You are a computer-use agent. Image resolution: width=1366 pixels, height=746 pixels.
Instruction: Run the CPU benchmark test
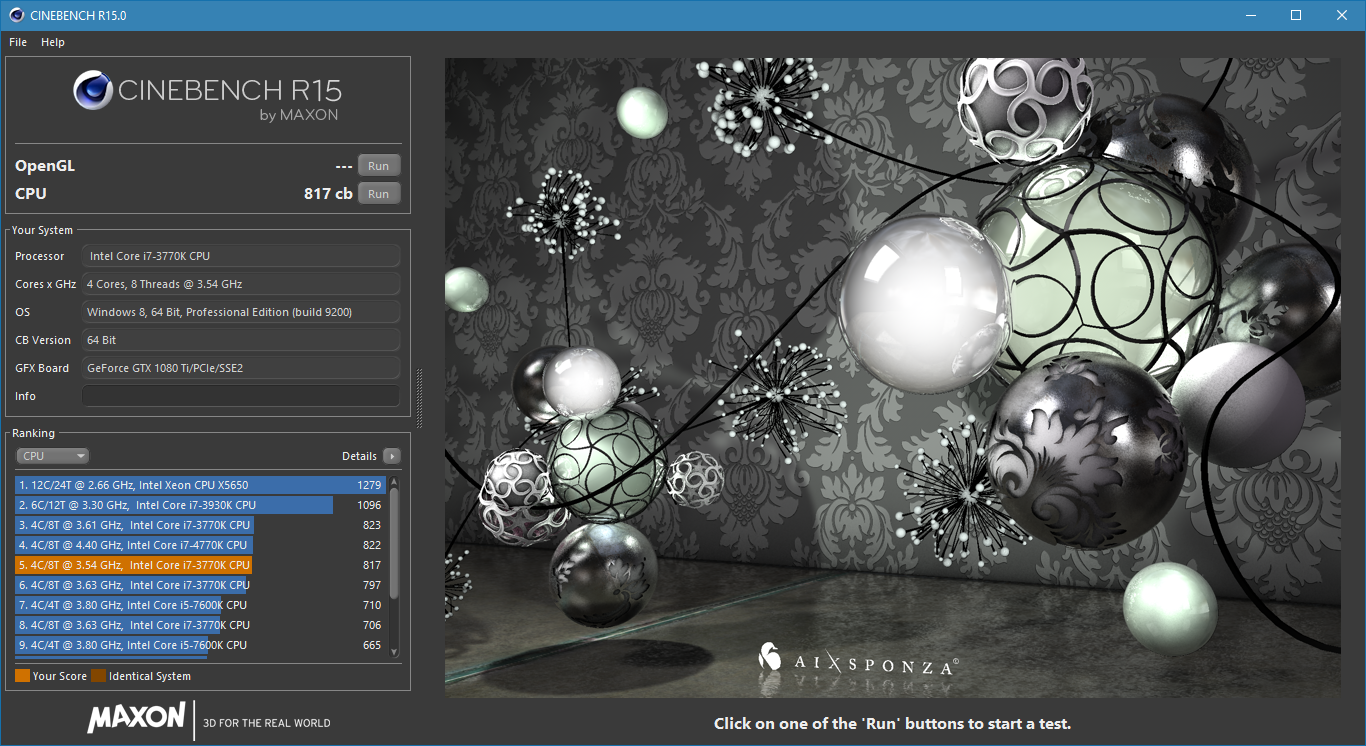379,194
